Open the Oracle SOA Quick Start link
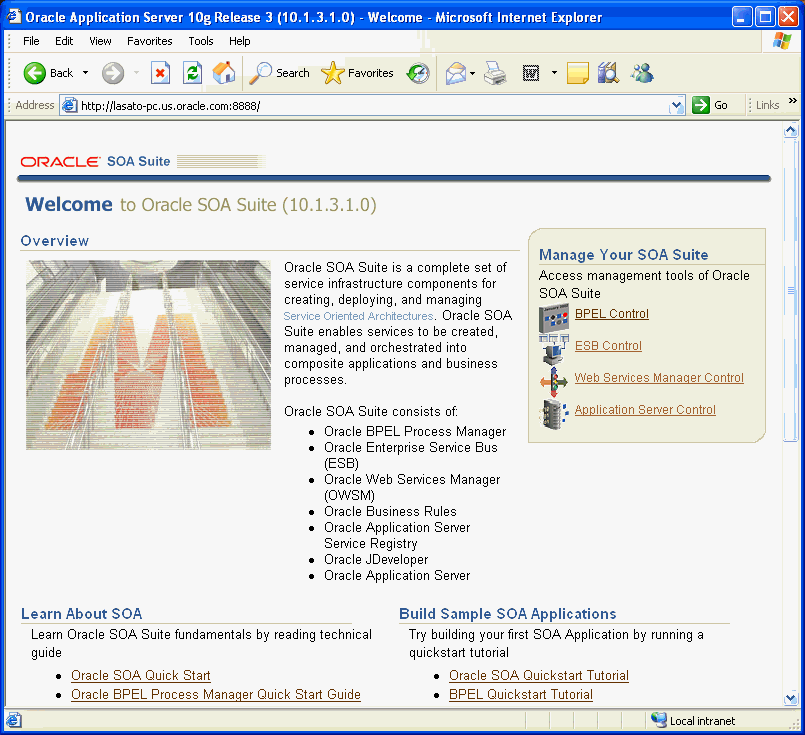 point(141,675)
